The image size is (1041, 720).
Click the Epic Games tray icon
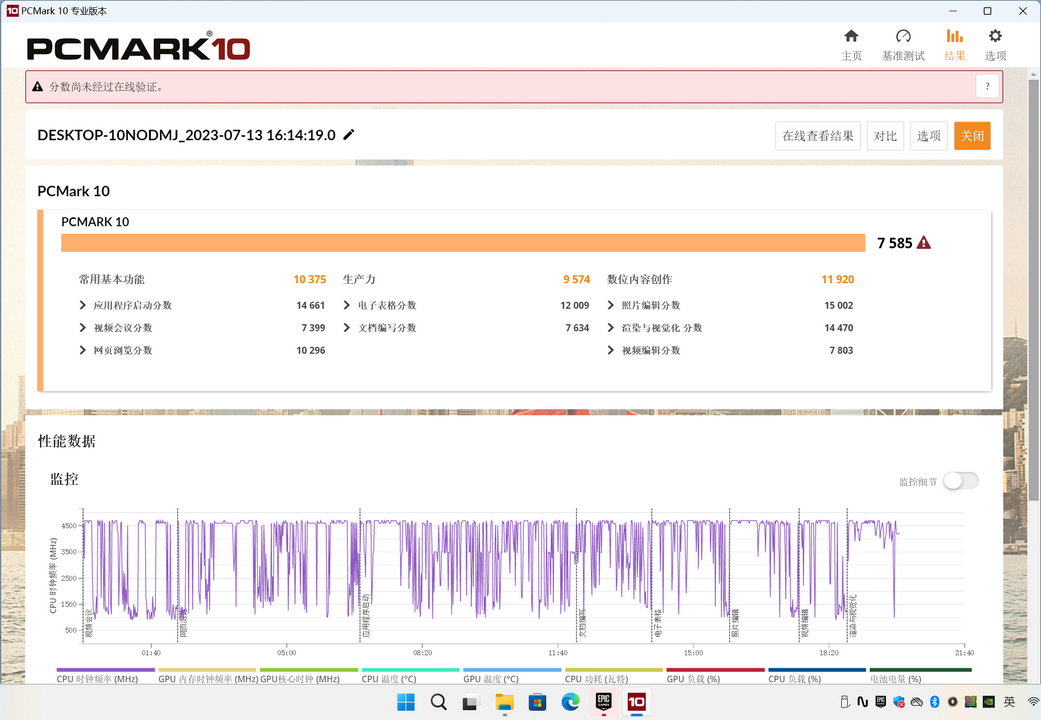point(880,701)
